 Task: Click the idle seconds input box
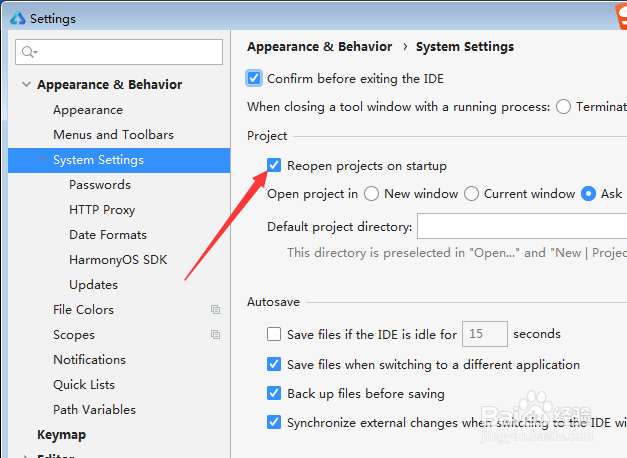(x=485, y=334)
